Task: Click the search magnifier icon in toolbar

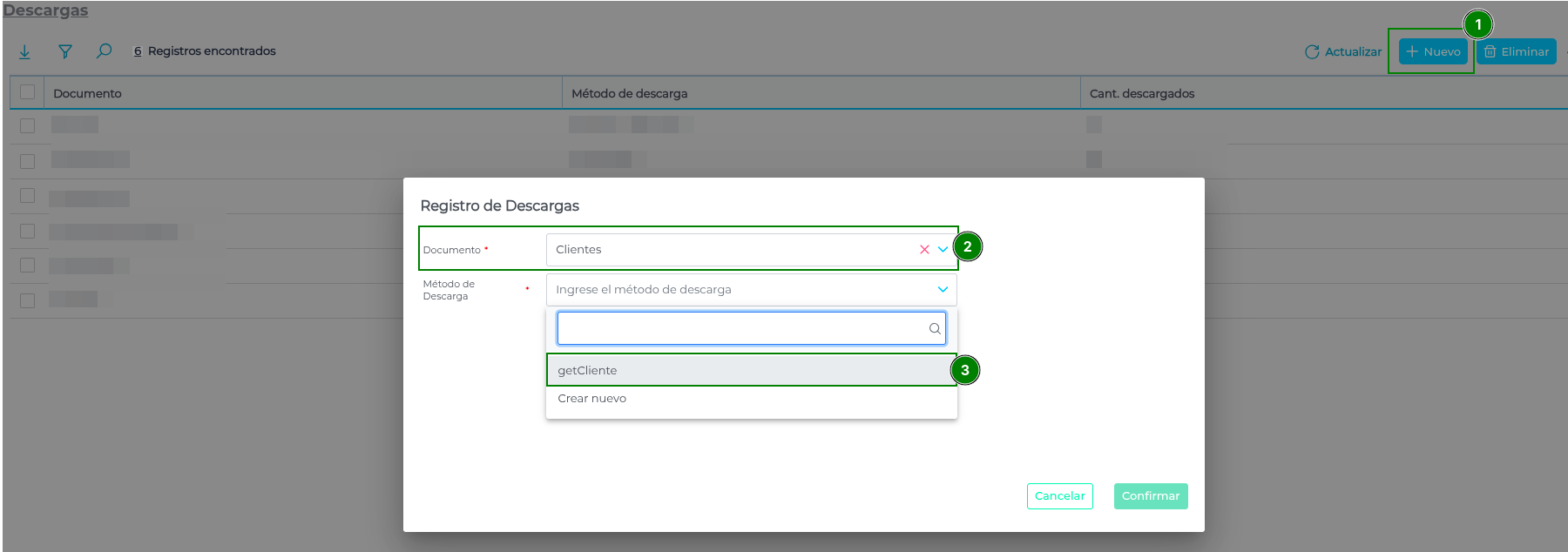Action: coord(104,51)
